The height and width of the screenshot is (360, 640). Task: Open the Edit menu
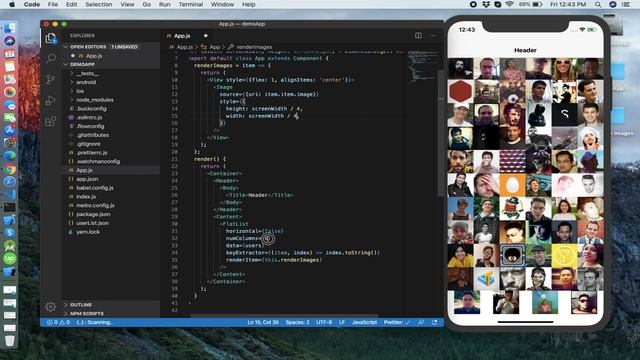point(71,4)
